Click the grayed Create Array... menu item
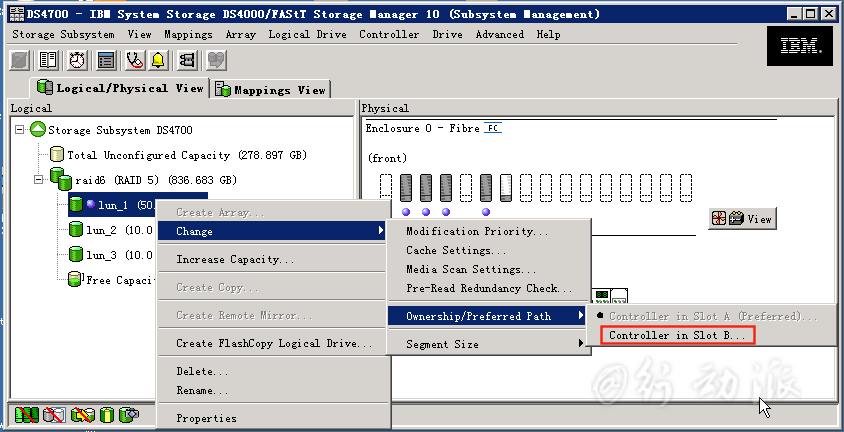This screenshot has width=844, height=432. [x=273, y=213]
